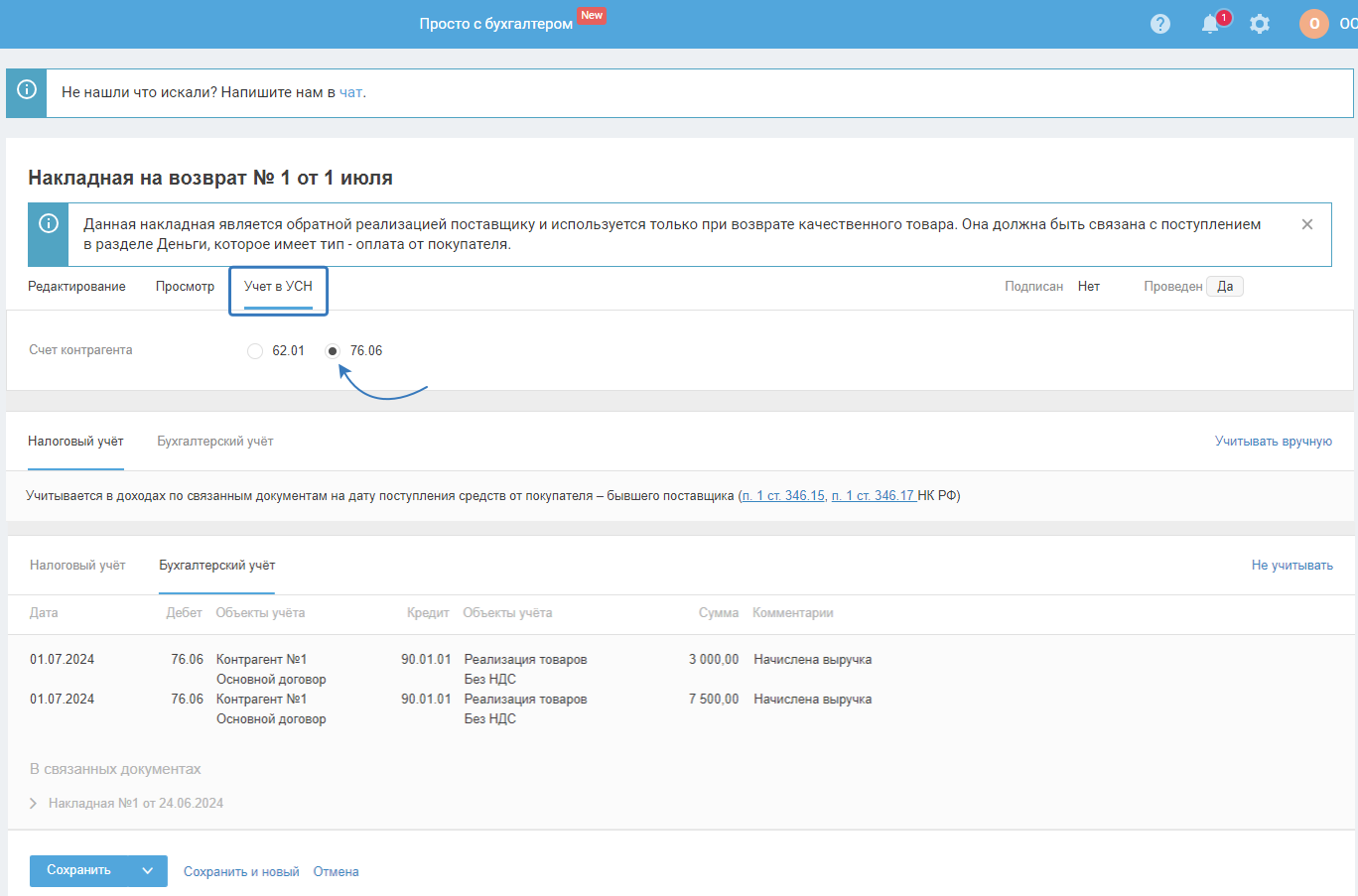The height and width of the screenshot is (896, 1358).
Task: Click the 'Учитывать вручную' link
Action: click(1273, 442)
